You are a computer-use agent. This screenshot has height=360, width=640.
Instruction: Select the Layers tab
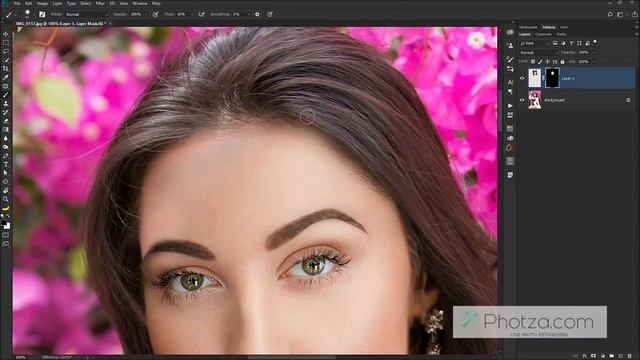[x=524, y=34]
